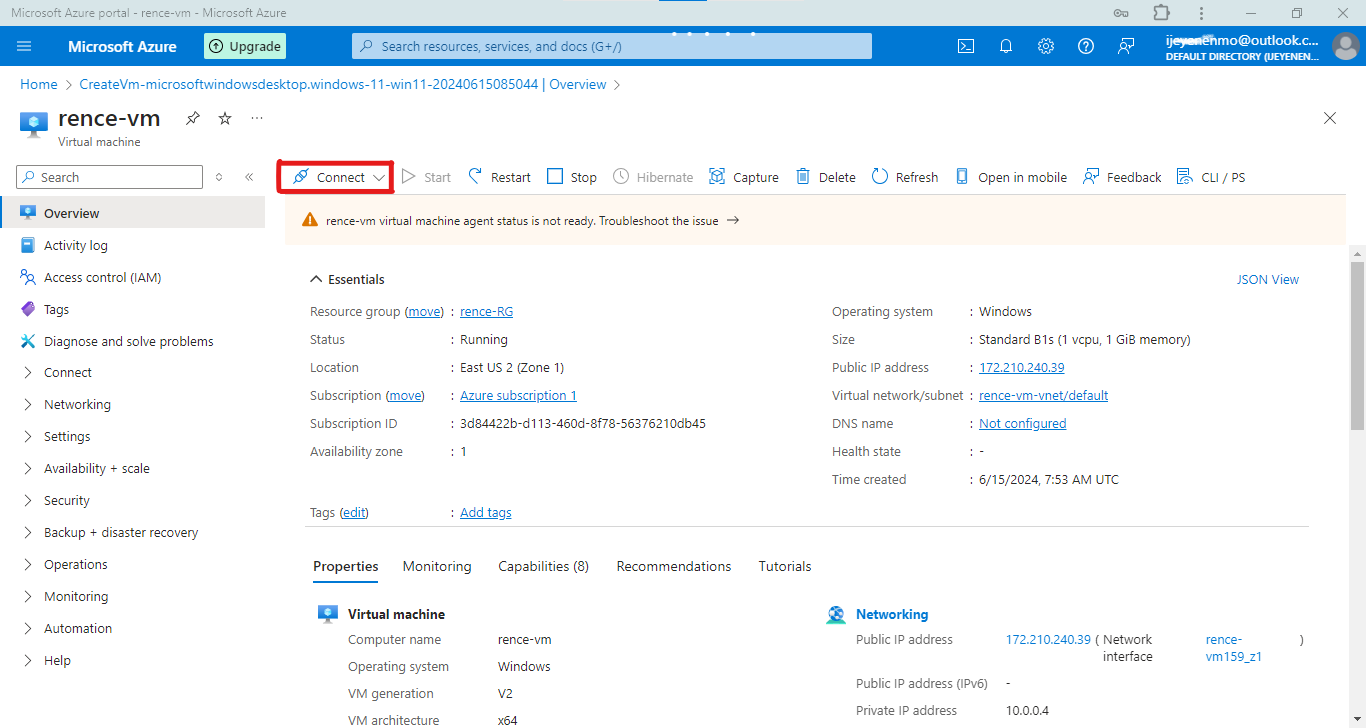Click the page vertical scrollbar
This screenshot has height=728, width=1366.
coord(1357,345)
